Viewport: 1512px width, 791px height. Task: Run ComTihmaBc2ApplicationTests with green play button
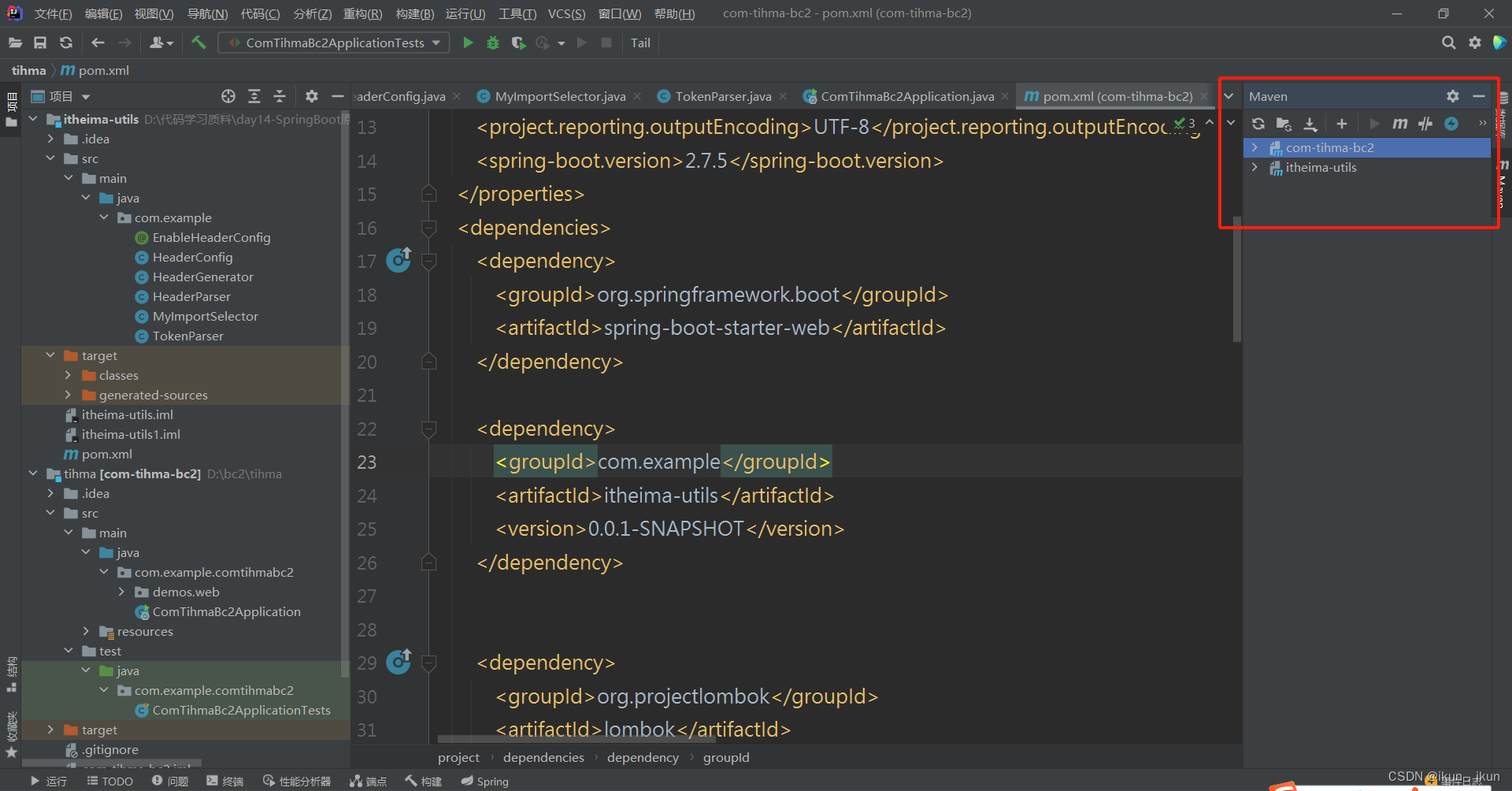click(x=468, y=43)
